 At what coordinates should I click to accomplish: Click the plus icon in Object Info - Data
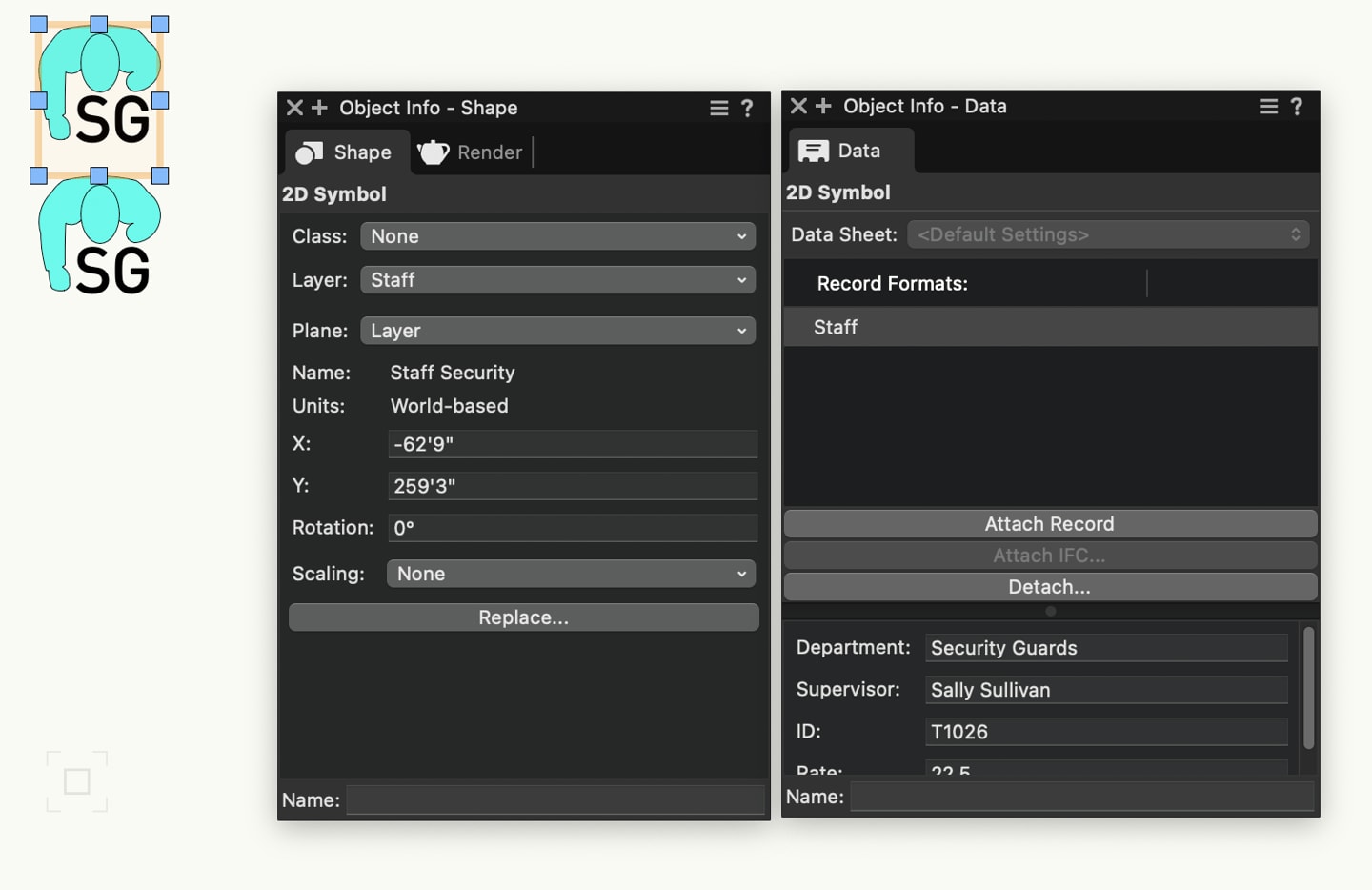(824, 106)
